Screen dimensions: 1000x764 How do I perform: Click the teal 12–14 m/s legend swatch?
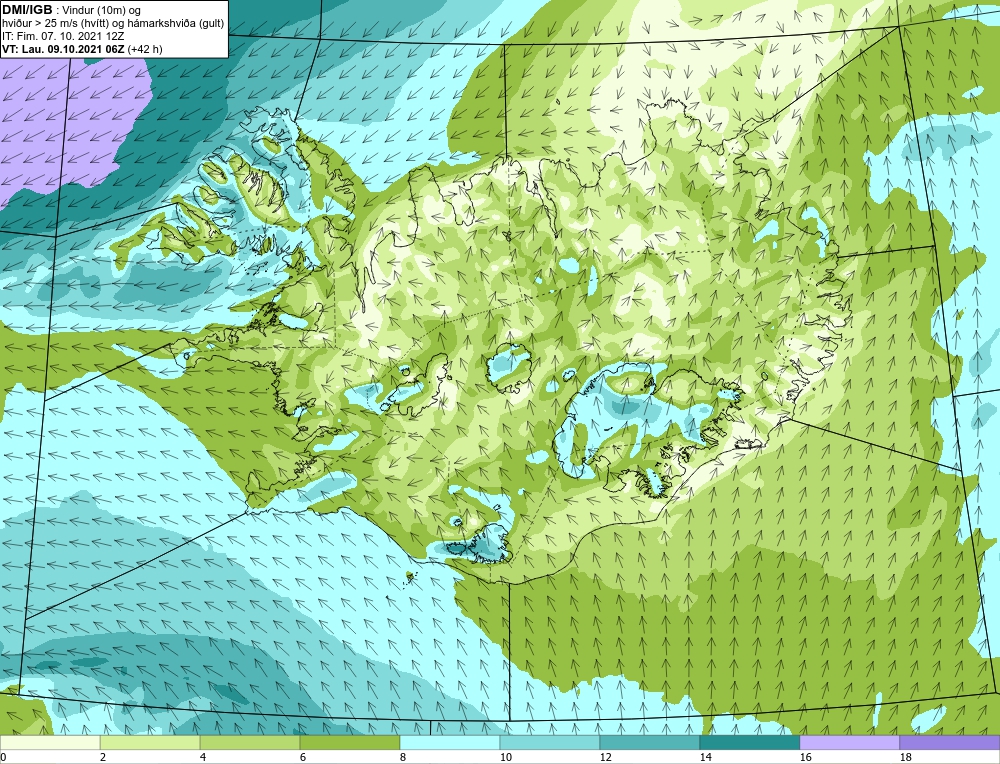click(x=650, y=742)
